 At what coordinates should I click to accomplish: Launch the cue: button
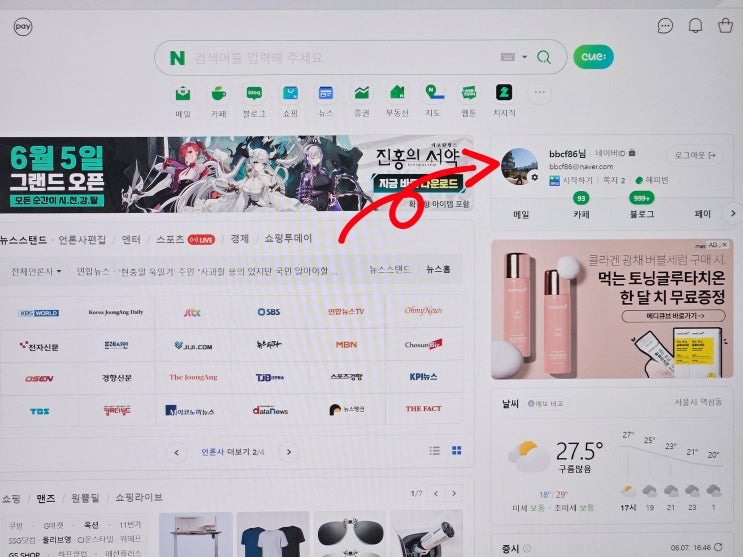pyautogui.click(x=593, y=56)
